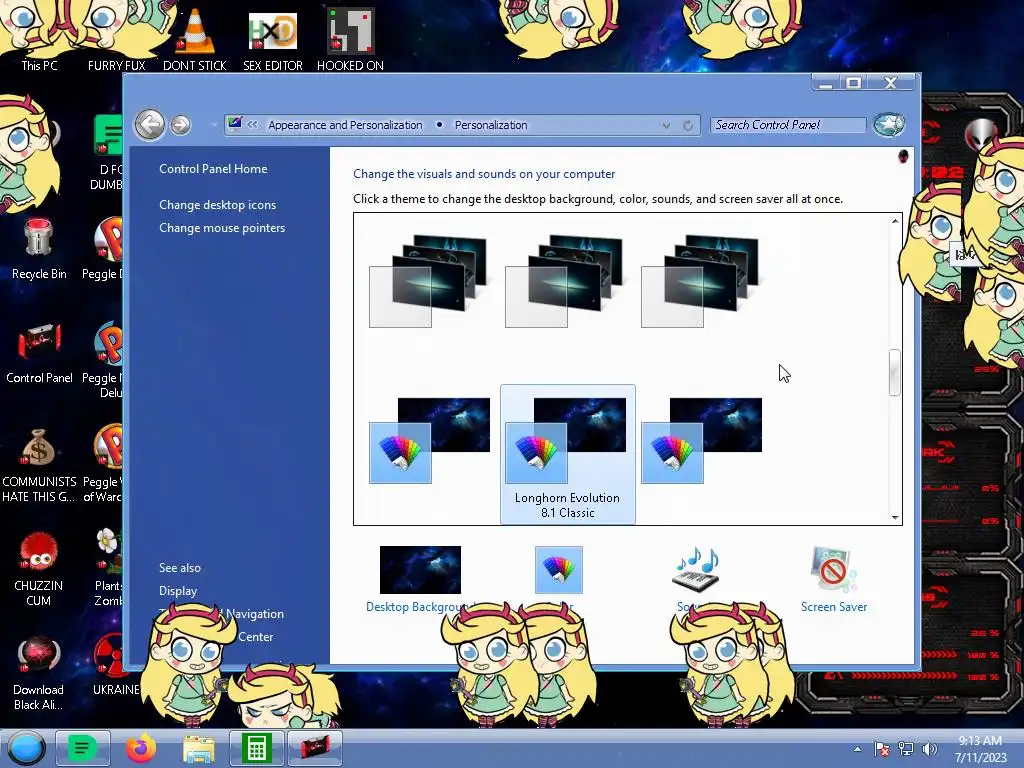The height and width of the screenshot is (768, 1024).
Task: Click the alien head icon on desktop gadget
Action: 980,134
